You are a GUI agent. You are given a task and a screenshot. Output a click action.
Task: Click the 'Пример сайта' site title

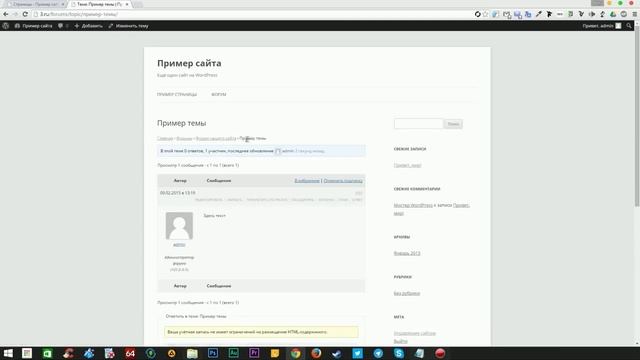(189, 63)
